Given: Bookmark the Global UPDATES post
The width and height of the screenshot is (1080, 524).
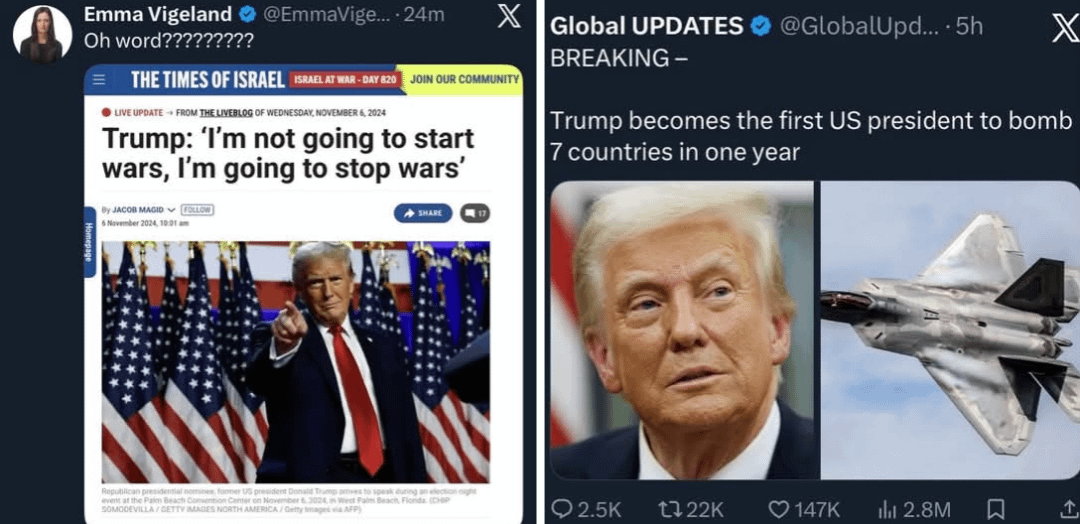Looking at the screenshot, I should (x=995, y=510).
